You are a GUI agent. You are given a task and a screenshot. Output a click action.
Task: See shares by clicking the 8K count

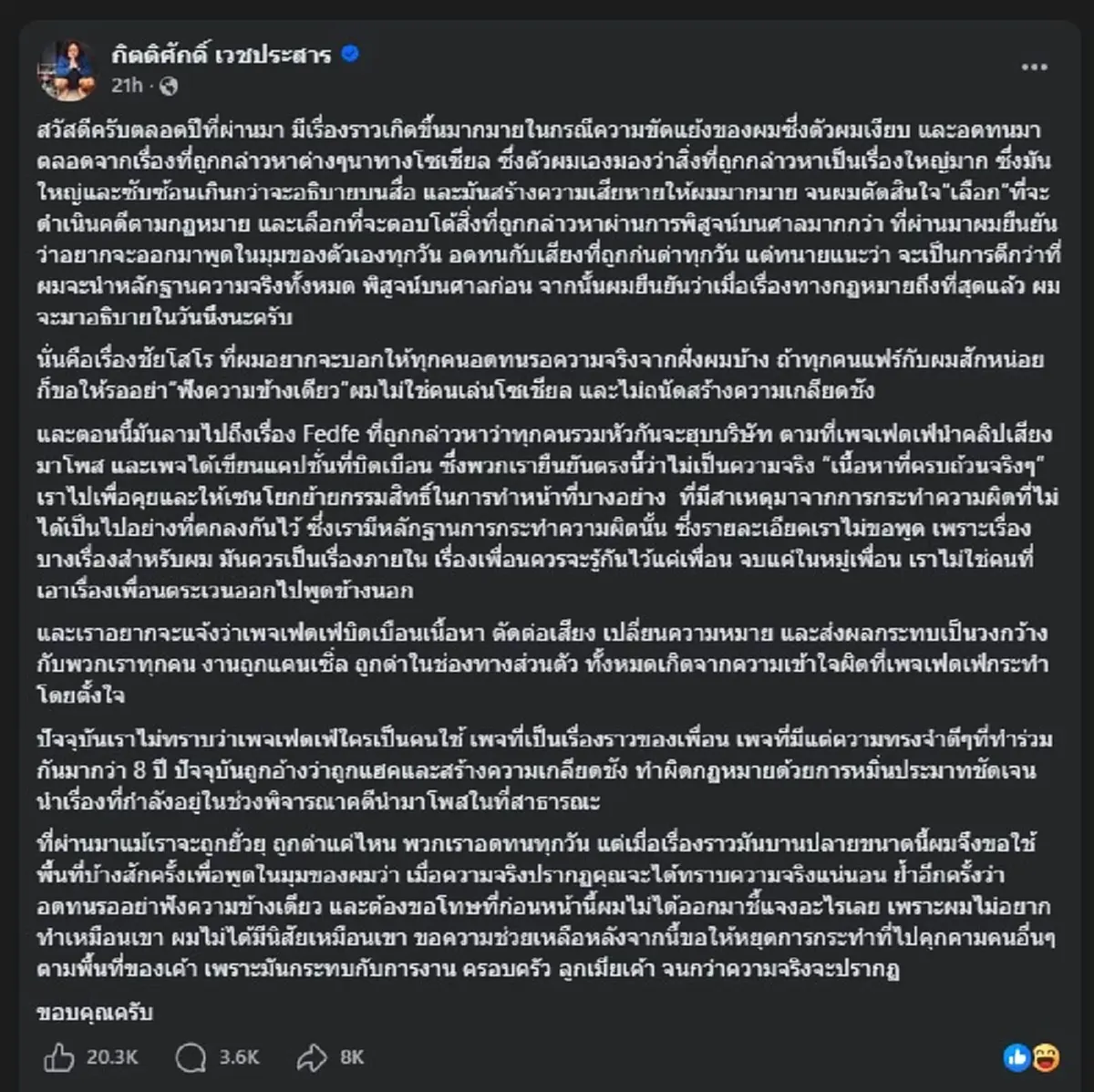349,1058
